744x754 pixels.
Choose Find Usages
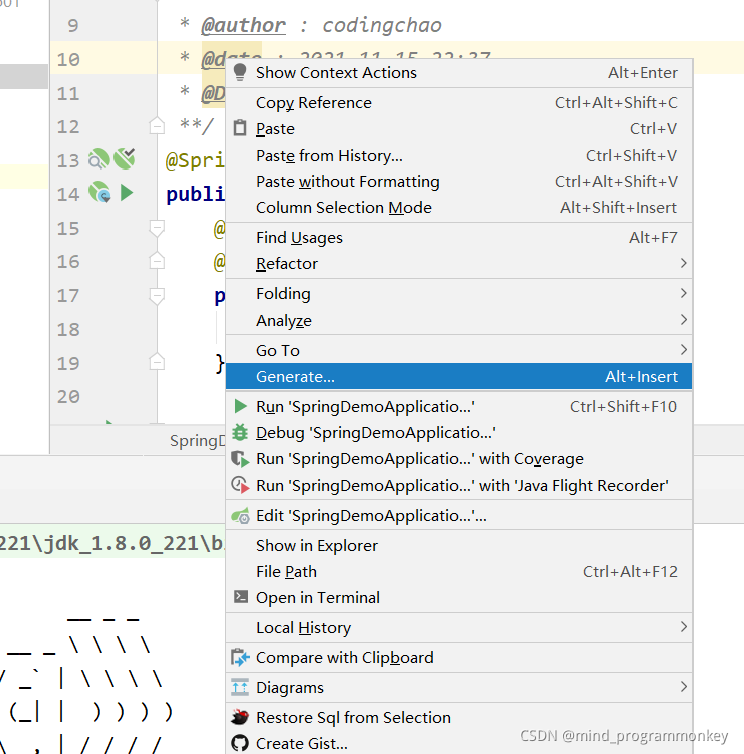[459, 238]
